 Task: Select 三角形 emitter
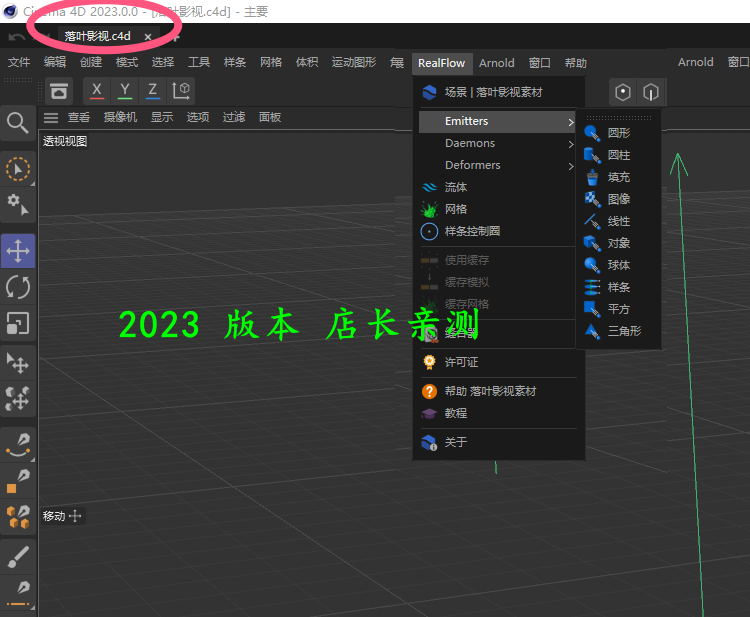point(619,331)
